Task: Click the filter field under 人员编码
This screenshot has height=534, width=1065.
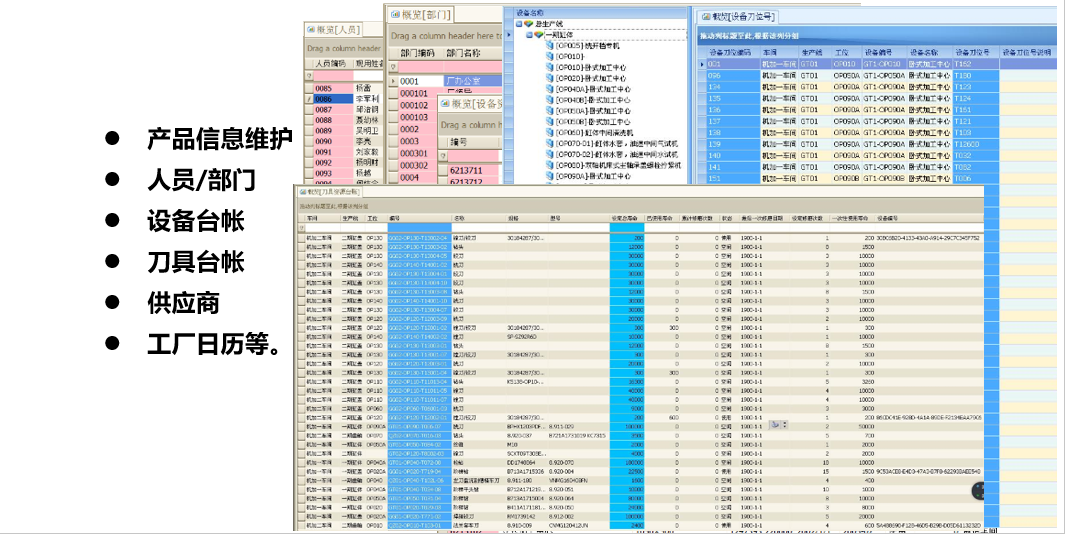Action: 333,76
